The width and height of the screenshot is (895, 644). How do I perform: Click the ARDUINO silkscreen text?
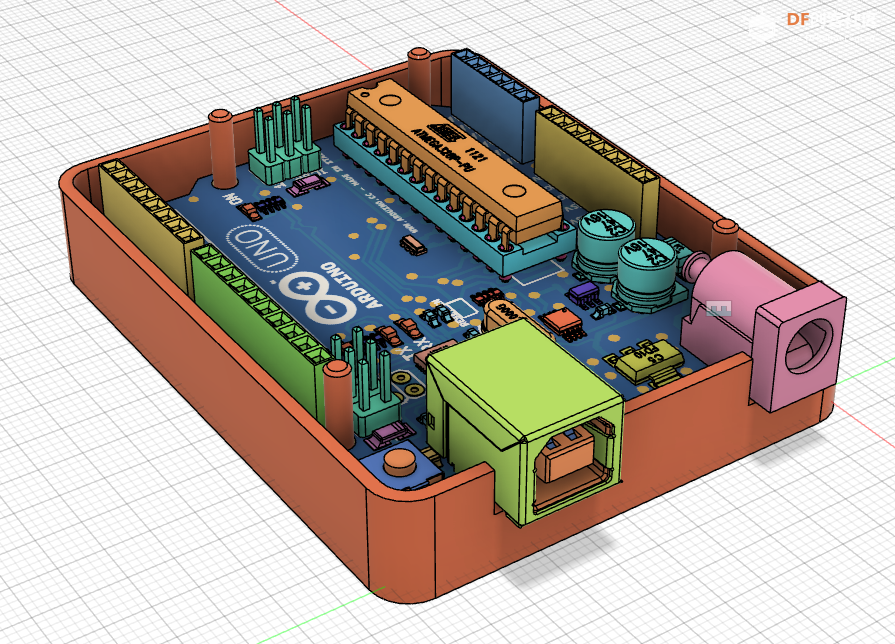pos(353,285)
